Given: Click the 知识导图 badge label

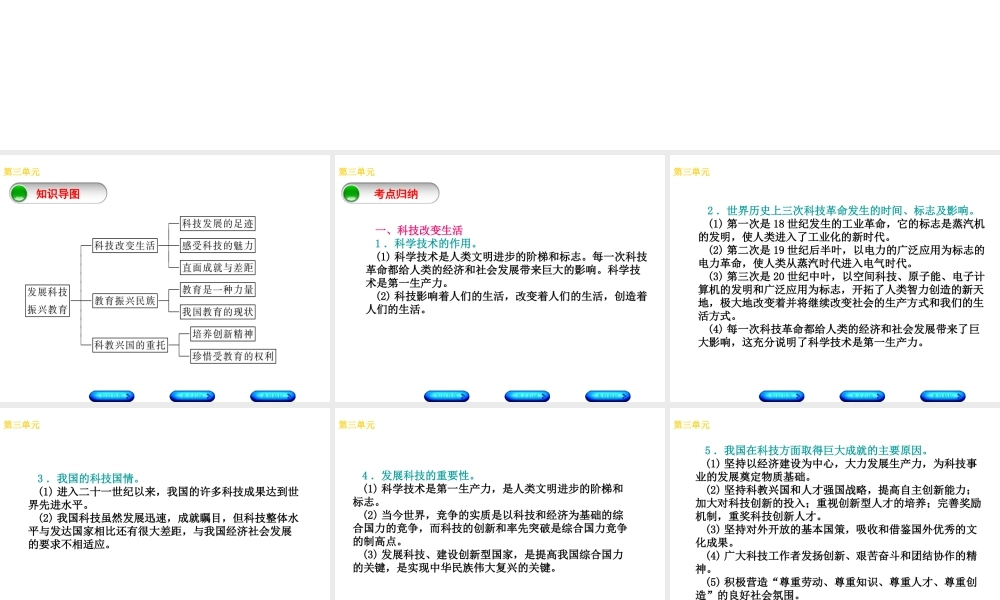Looking at the screenshot, I should click(58, 194).
